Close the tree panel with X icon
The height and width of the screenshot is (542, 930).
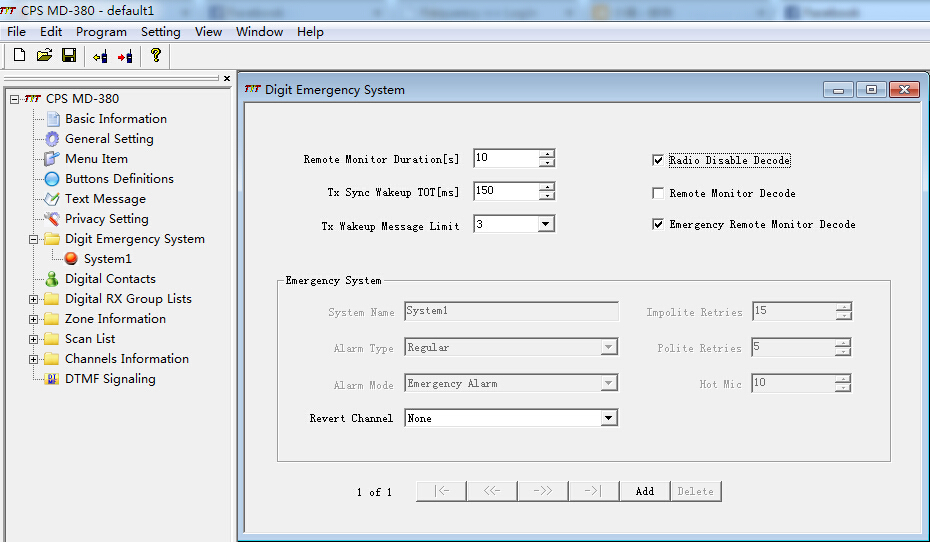point(227,78)
